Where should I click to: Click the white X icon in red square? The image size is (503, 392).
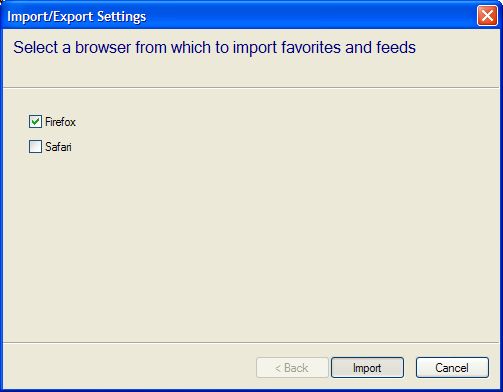pos(487,15)
